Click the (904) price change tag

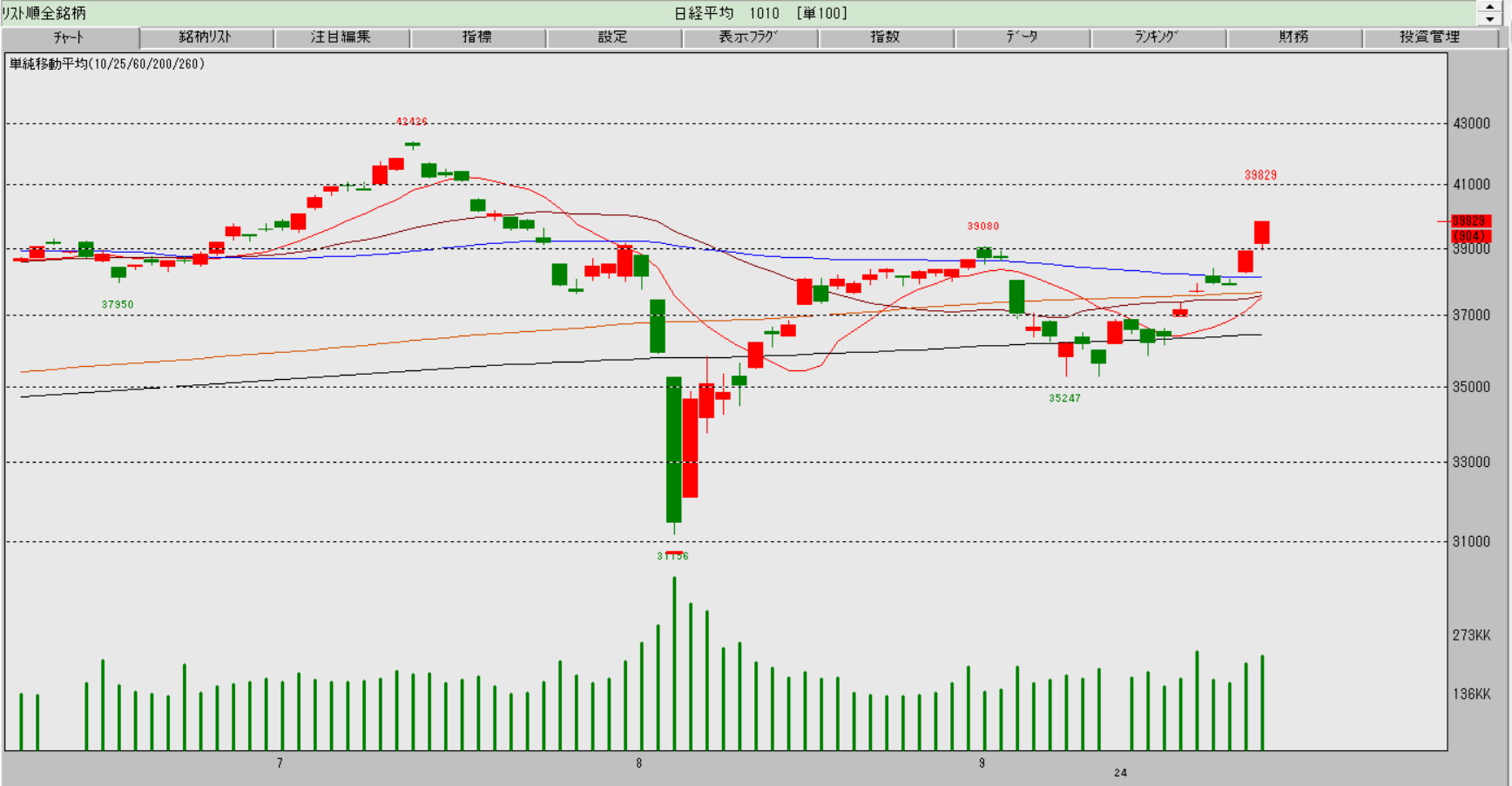point(1471,236)
